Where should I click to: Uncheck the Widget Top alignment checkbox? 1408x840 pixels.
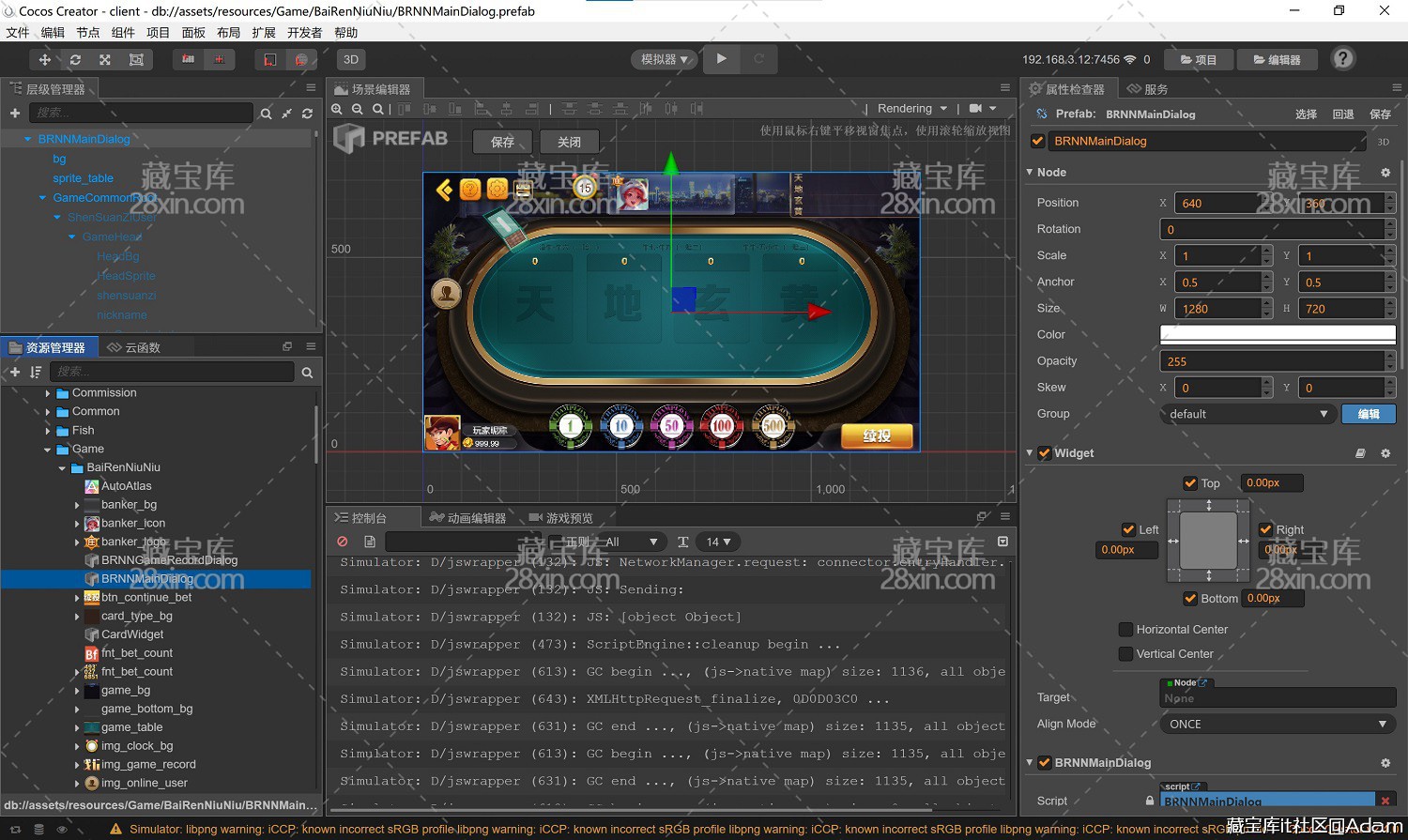pyautogui.click(x=1190, y=483)
